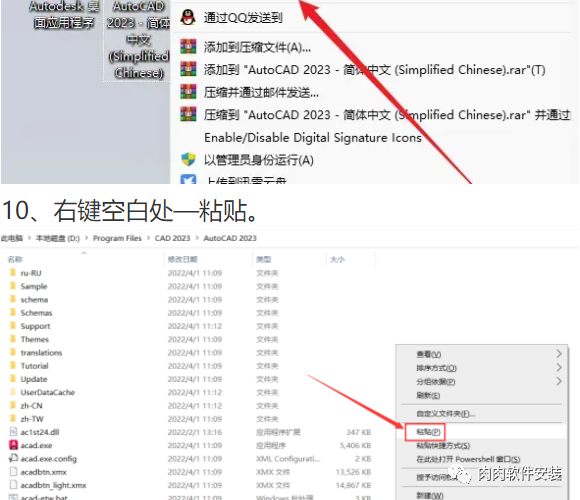Open the 新建(W) submenu entry

(430, 495)
